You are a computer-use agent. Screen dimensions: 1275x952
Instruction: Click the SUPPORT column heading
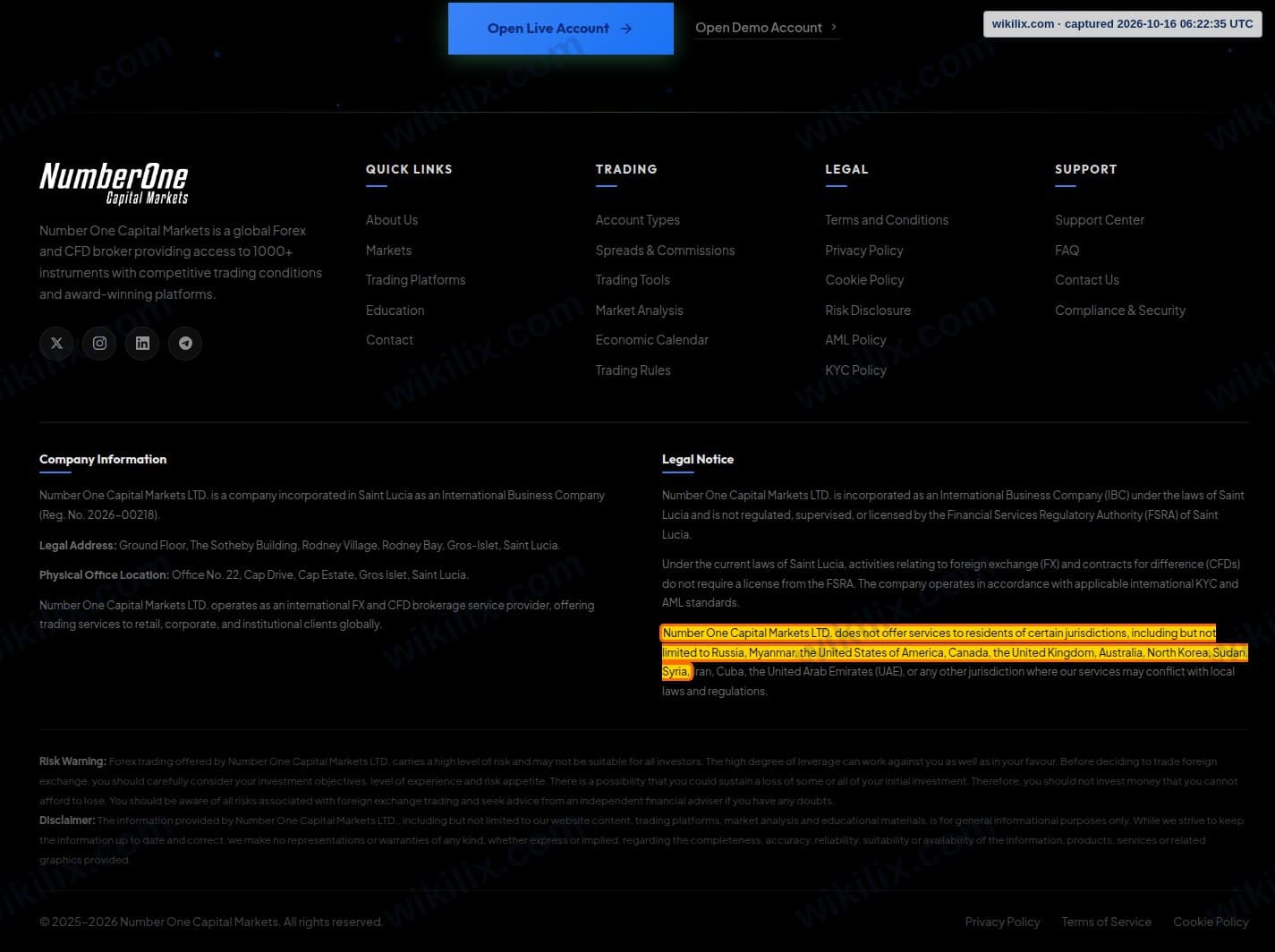point(1086,169)
